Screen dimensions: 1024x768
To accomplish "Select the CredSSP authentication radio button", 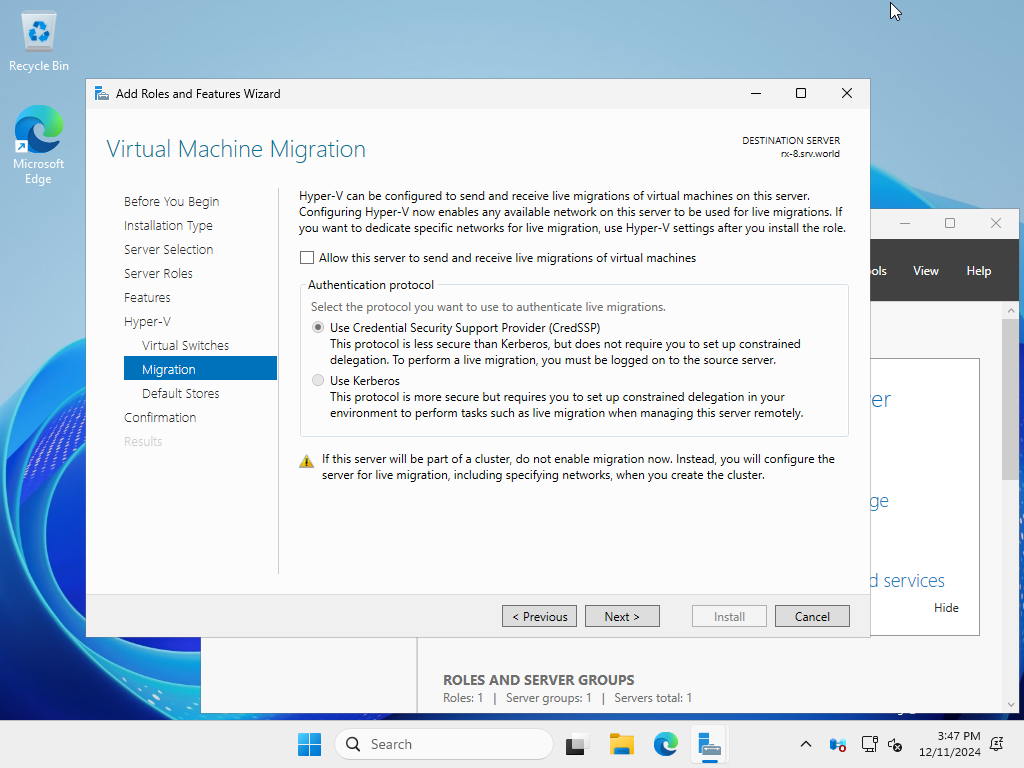I will point(318,327).
